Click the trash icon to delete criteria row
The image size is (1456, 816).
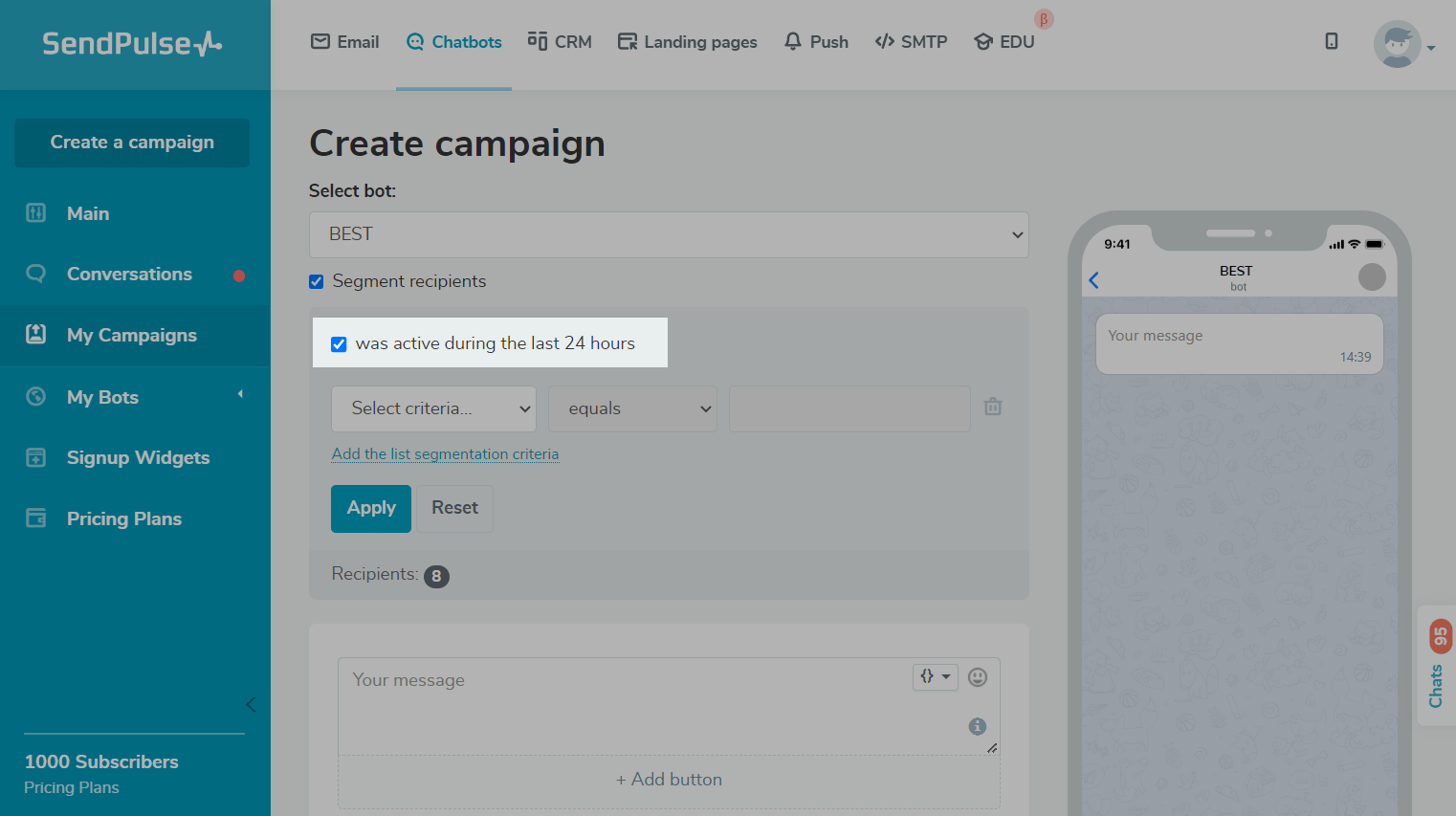[x=993, y=408]
